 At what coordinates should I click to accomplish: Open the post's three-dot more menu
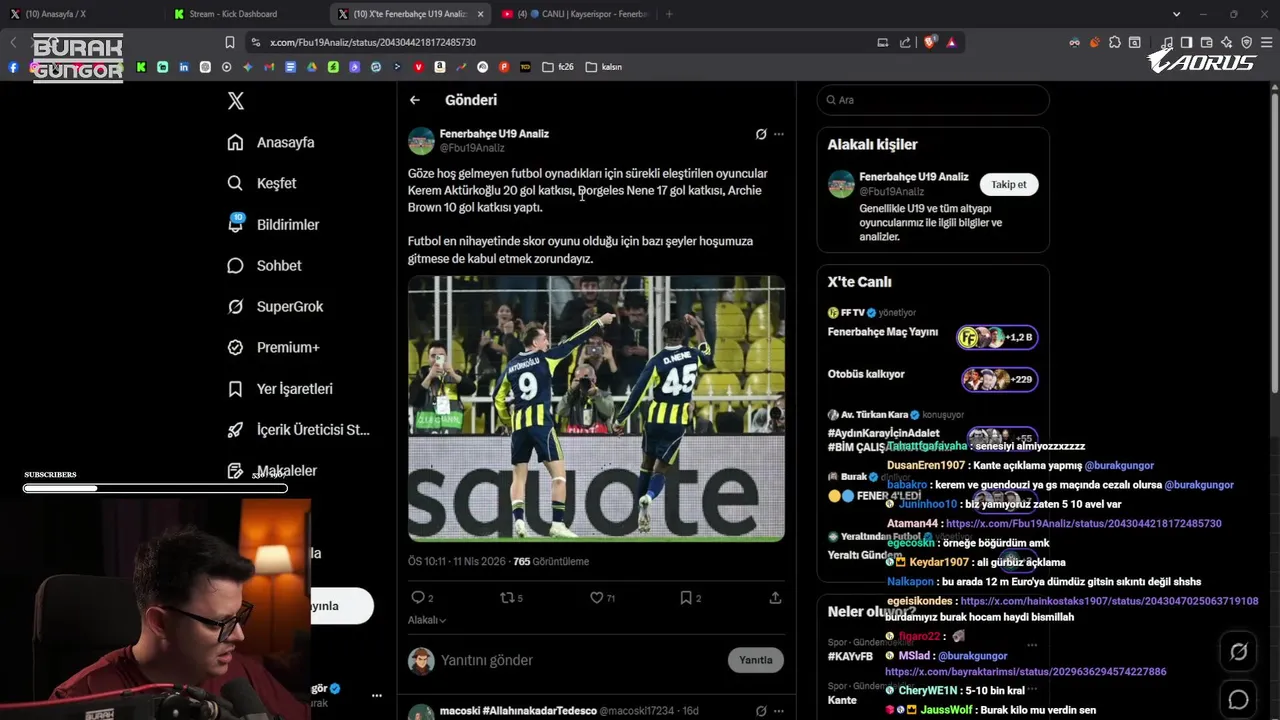[x=779, y=134]
